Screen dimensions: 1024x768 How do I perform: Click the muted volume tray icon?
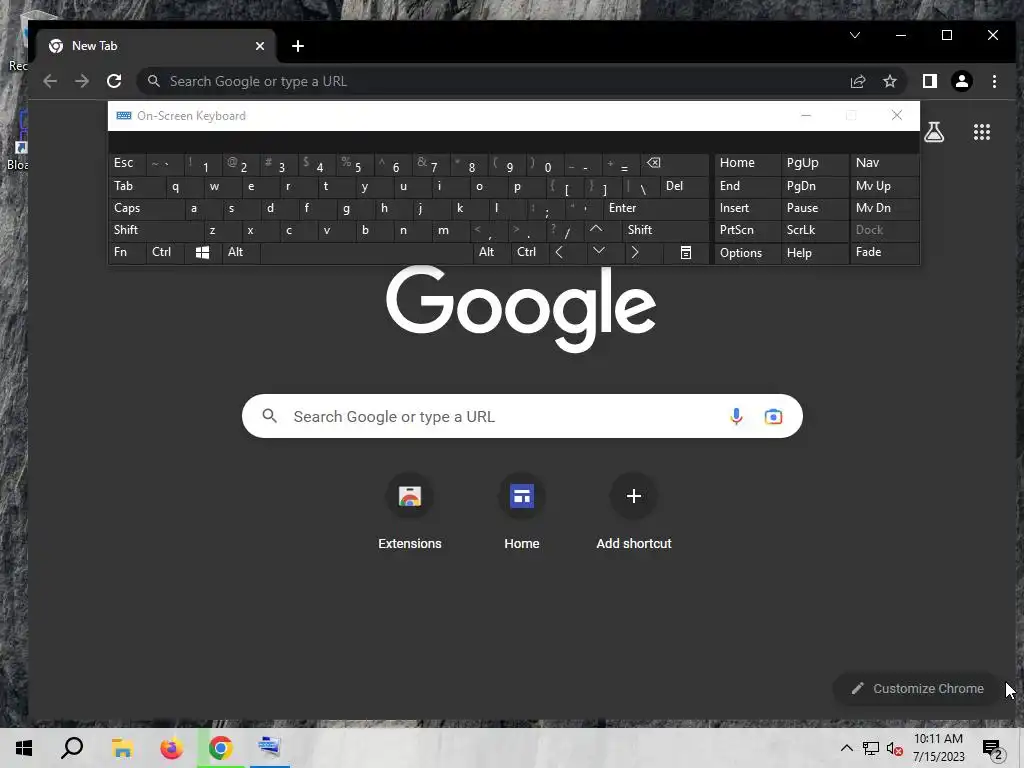(894, 748)
